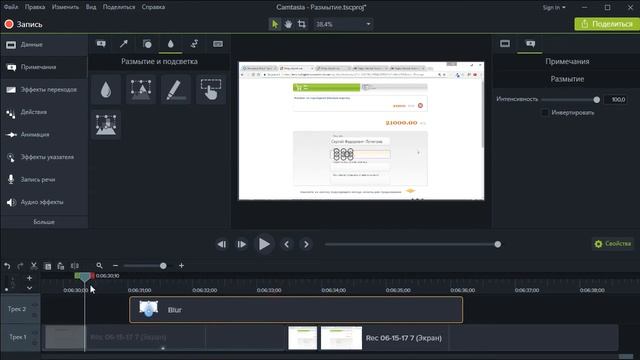
Task: Open the Keystroke callouts tab
Action: tap(218, 44)
